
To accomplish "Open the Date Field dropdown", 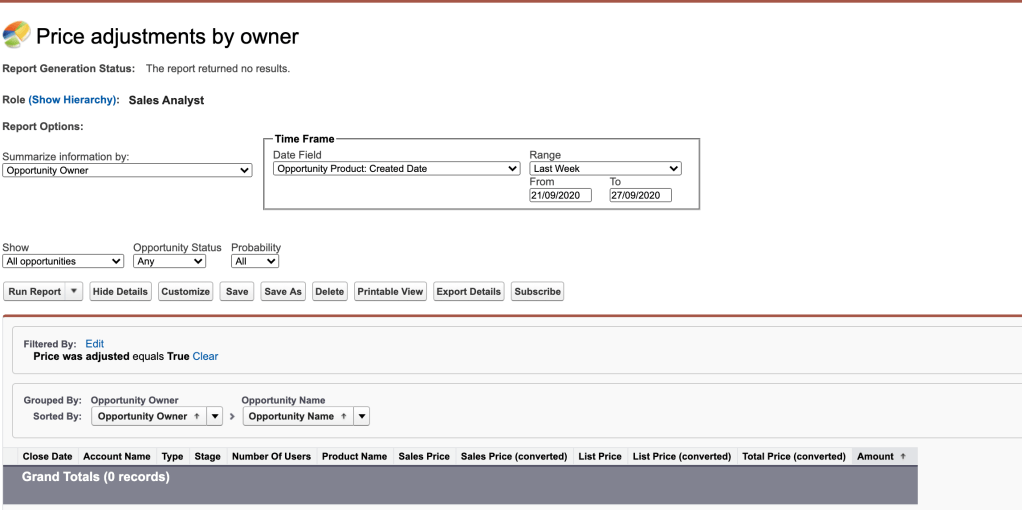I will coord(396,169).
